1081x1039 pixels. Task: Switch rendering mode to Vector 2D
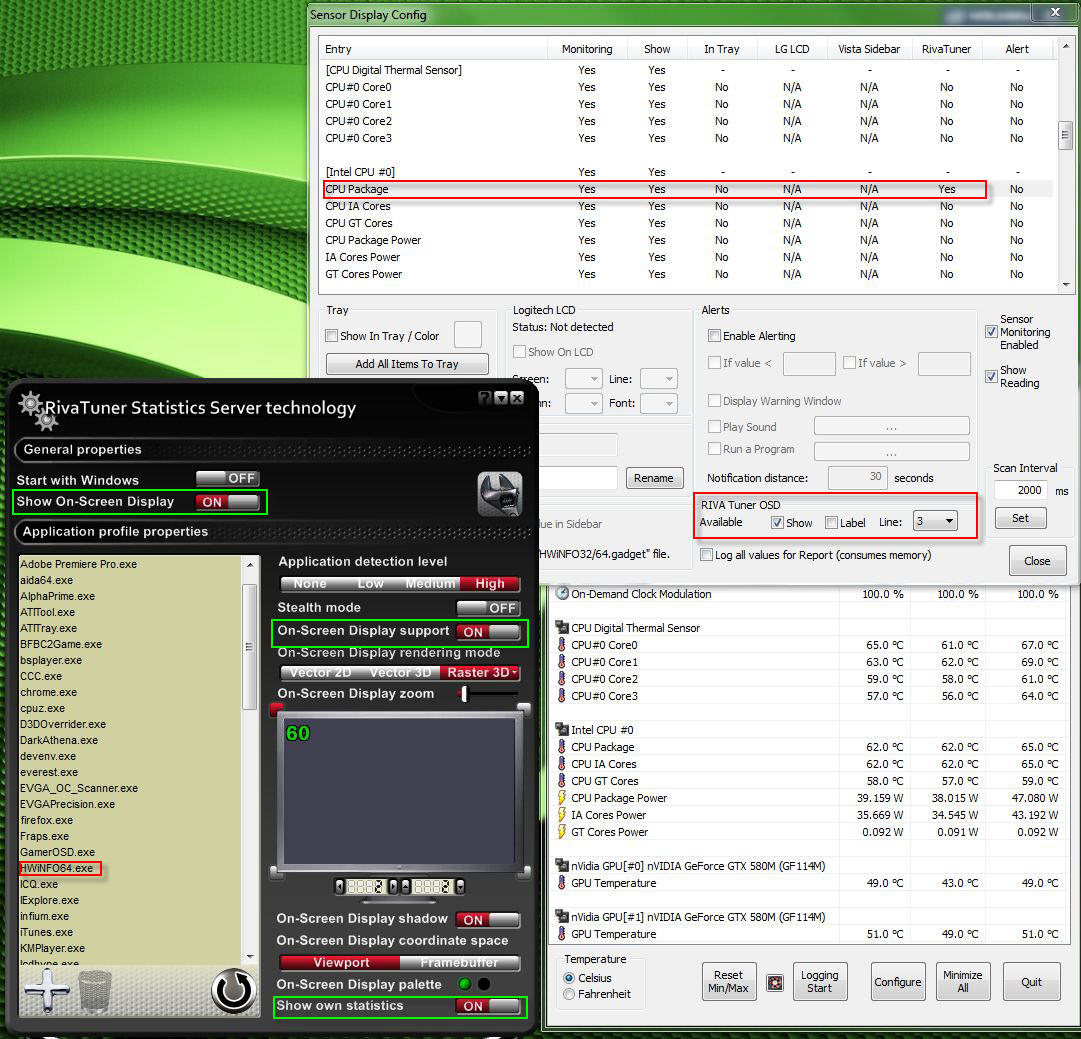point(321,672)
